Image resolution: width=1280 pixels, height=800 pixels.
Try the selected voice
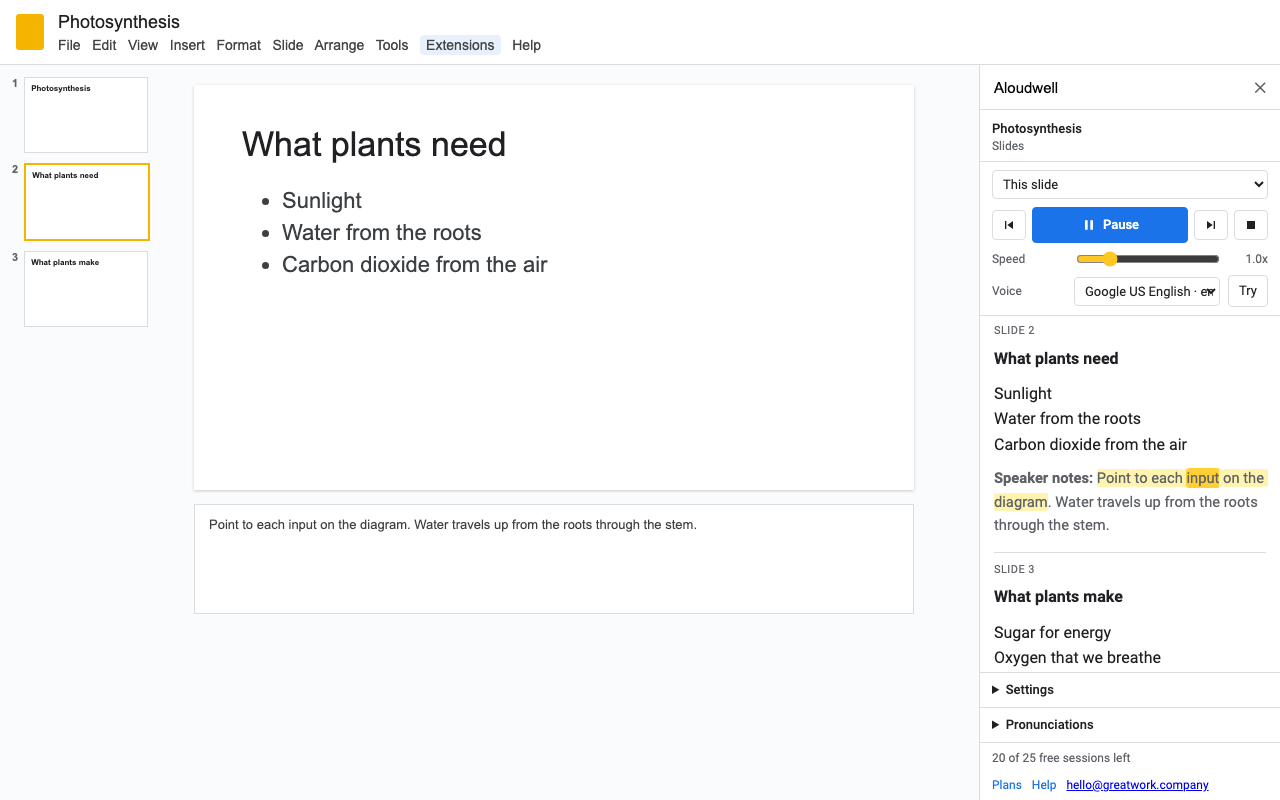click(x=1248, y=291)
